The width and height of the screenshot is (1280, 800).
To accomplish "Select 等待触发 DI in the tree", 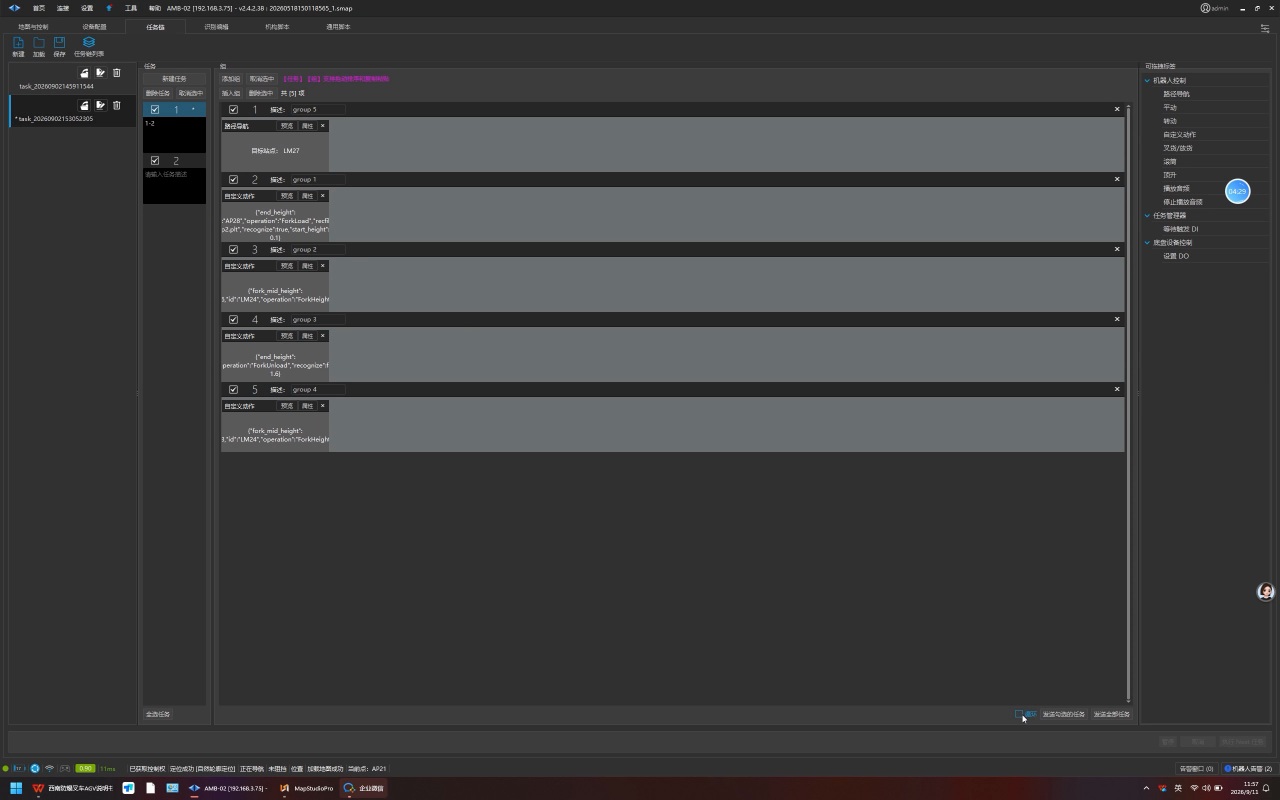I will tap(1180, 229).
